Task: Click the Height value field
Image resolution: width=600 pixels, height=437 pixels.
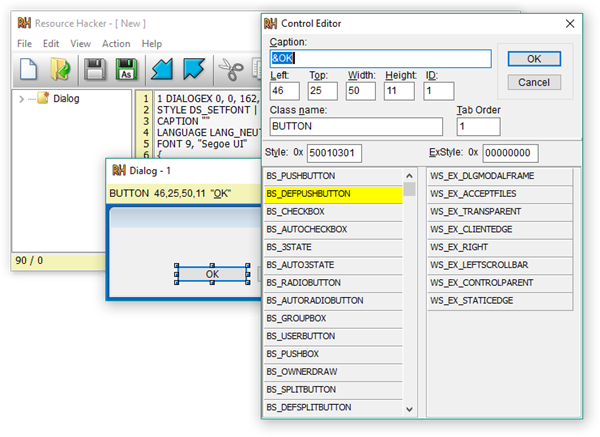Action: [399, 91]
